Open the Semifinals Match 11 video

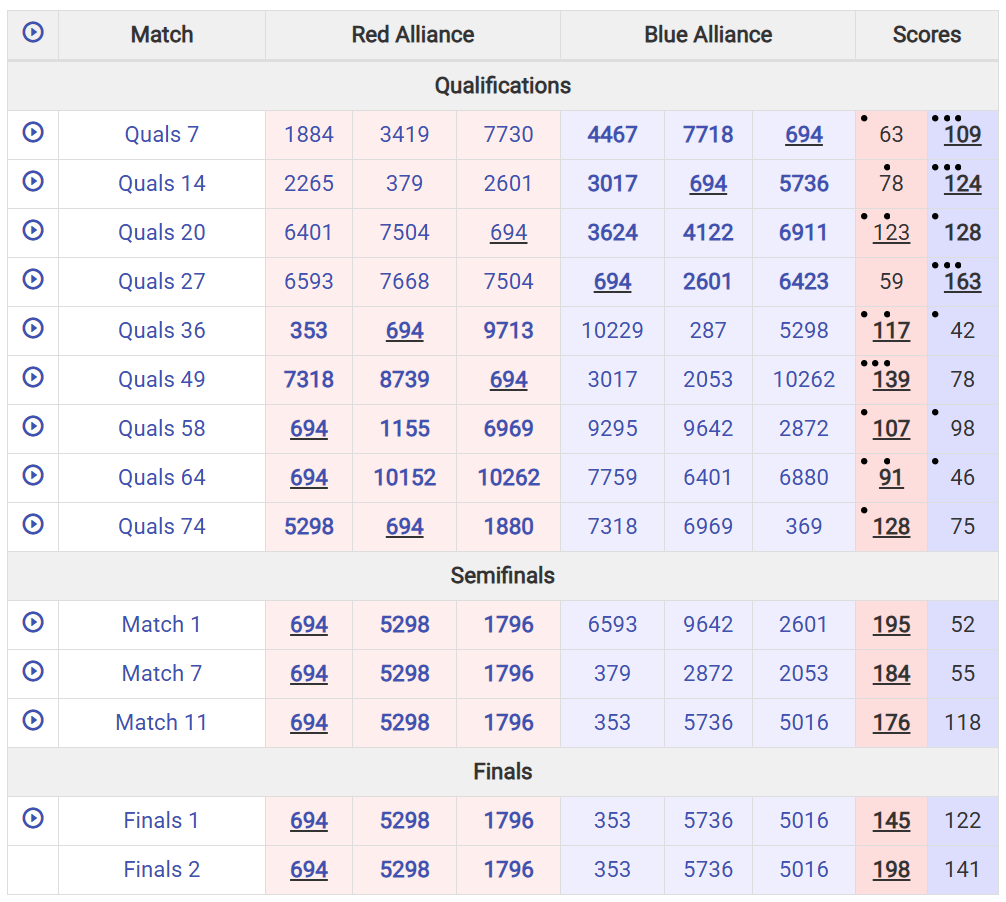click(33, 720)
